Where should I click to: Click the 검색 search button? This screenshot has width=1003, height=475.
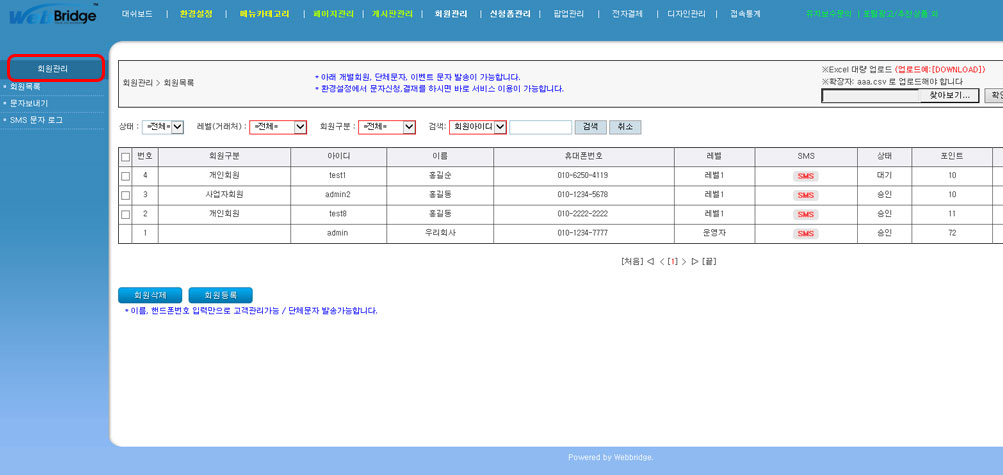tap(590, 127)
